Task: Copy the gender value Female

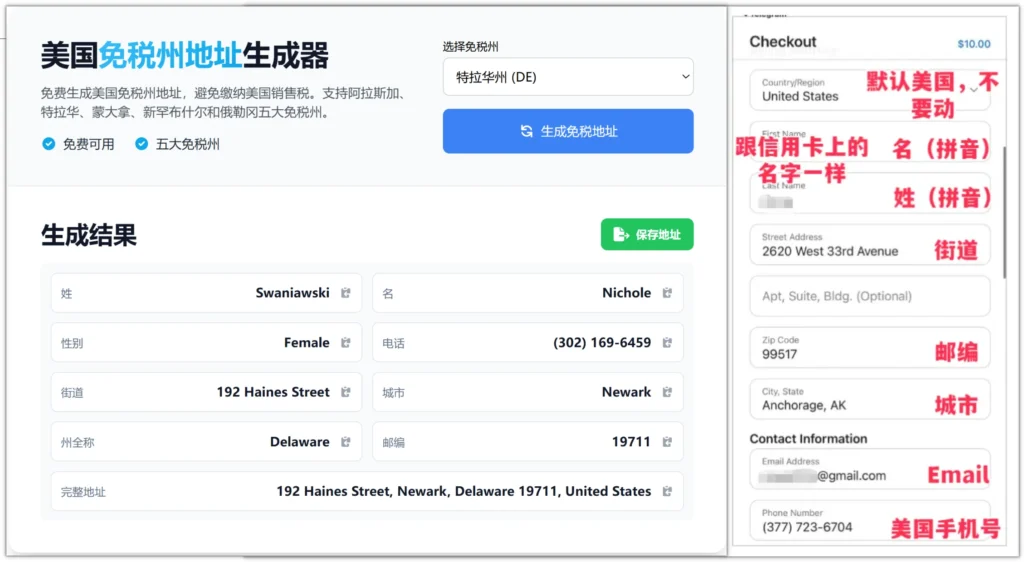Action: coord(346,343)
